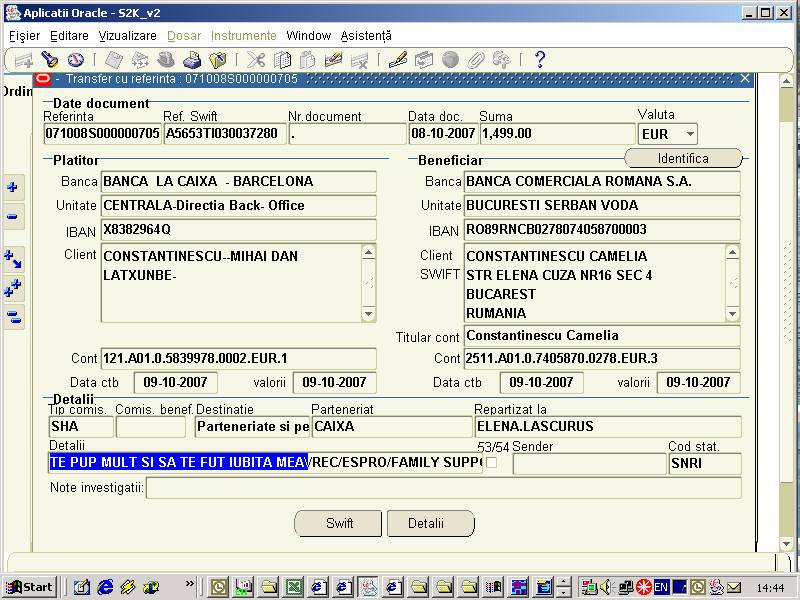
Task: Open the Windows Start button
Action: click(30, 587)
